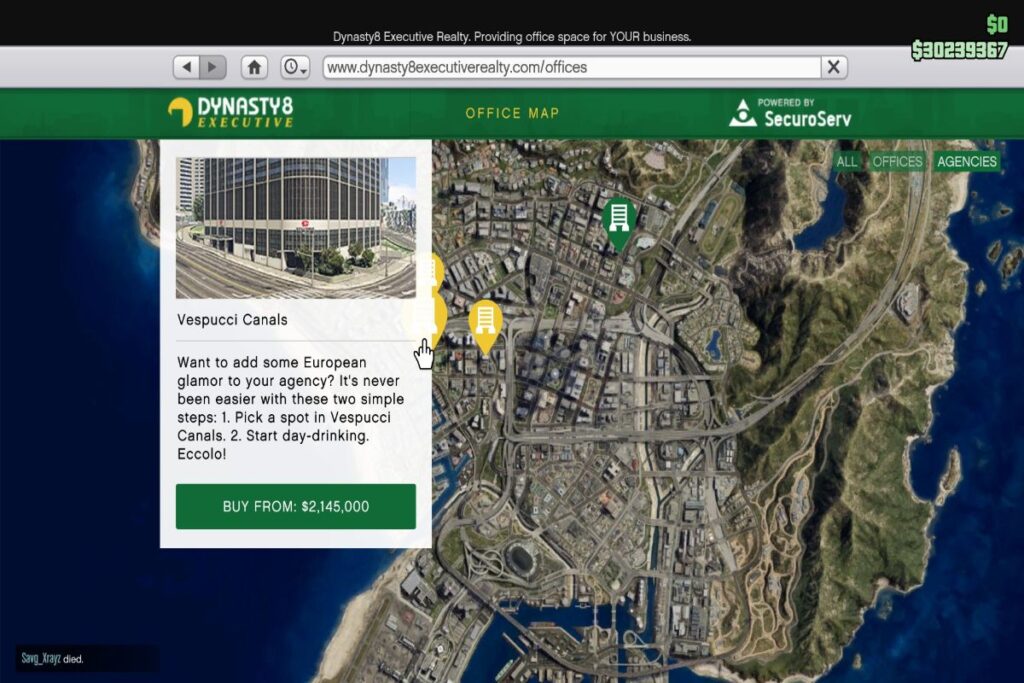Click the OFFICE MAP heading
Image resolution: width=1024 pixels, height=683 pixels.
pyautogui.click(x=512, y=113)
